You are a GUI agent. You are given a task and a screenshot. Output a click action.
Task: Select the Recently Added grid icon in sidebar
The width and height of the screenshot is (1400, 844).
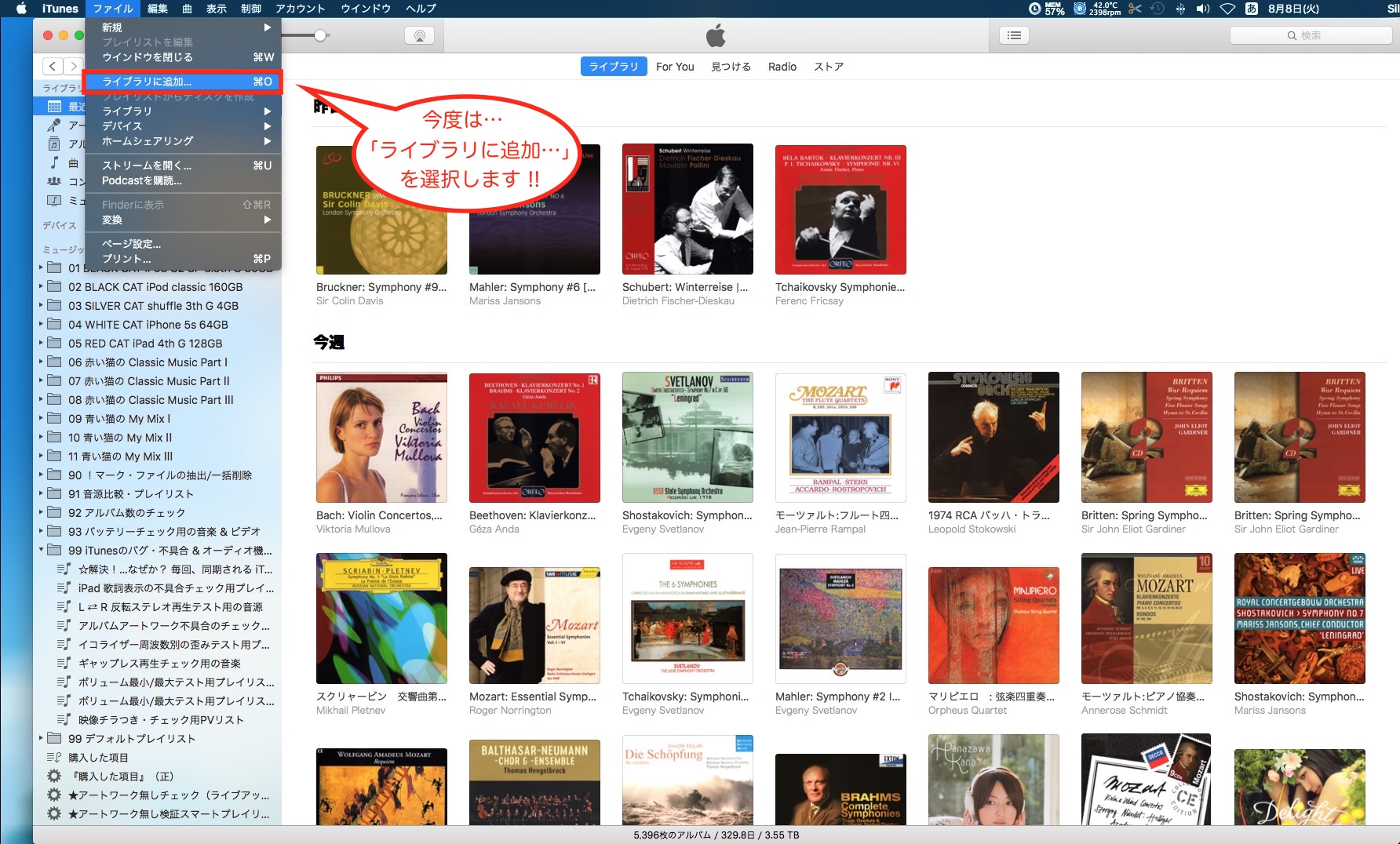pos(54,107)
